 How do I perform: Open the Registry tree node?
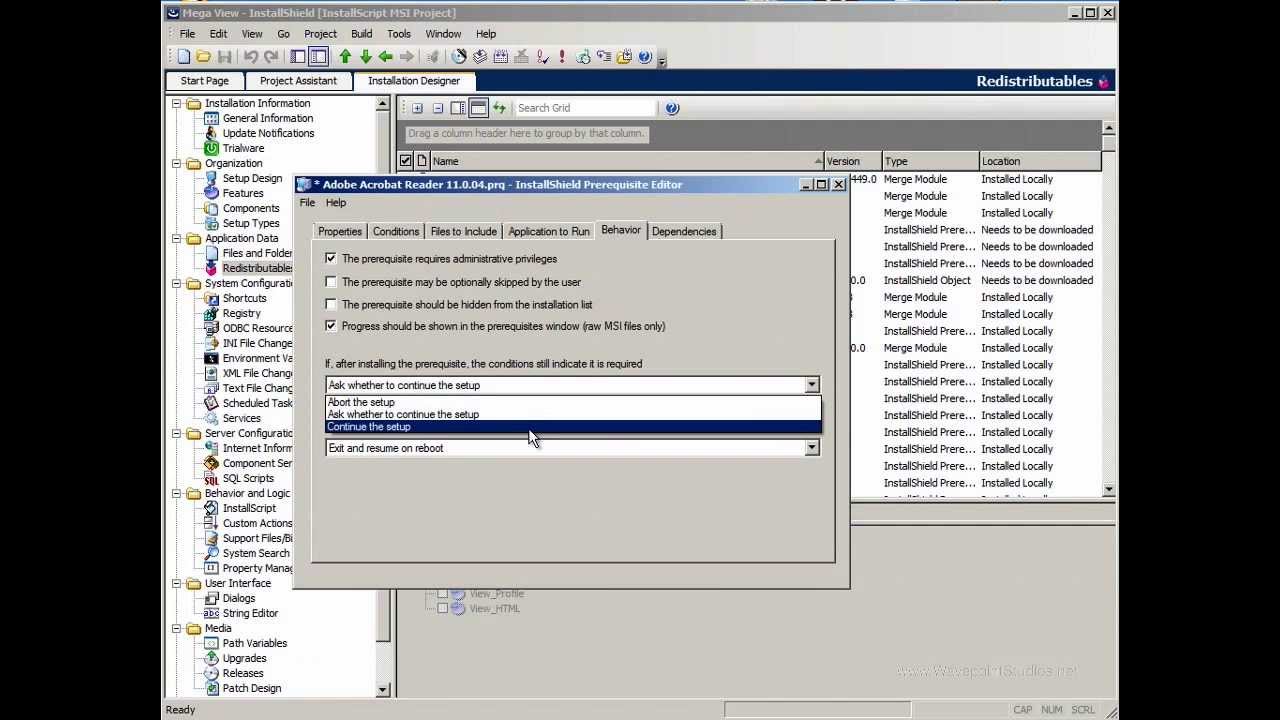tap(241, 313)
